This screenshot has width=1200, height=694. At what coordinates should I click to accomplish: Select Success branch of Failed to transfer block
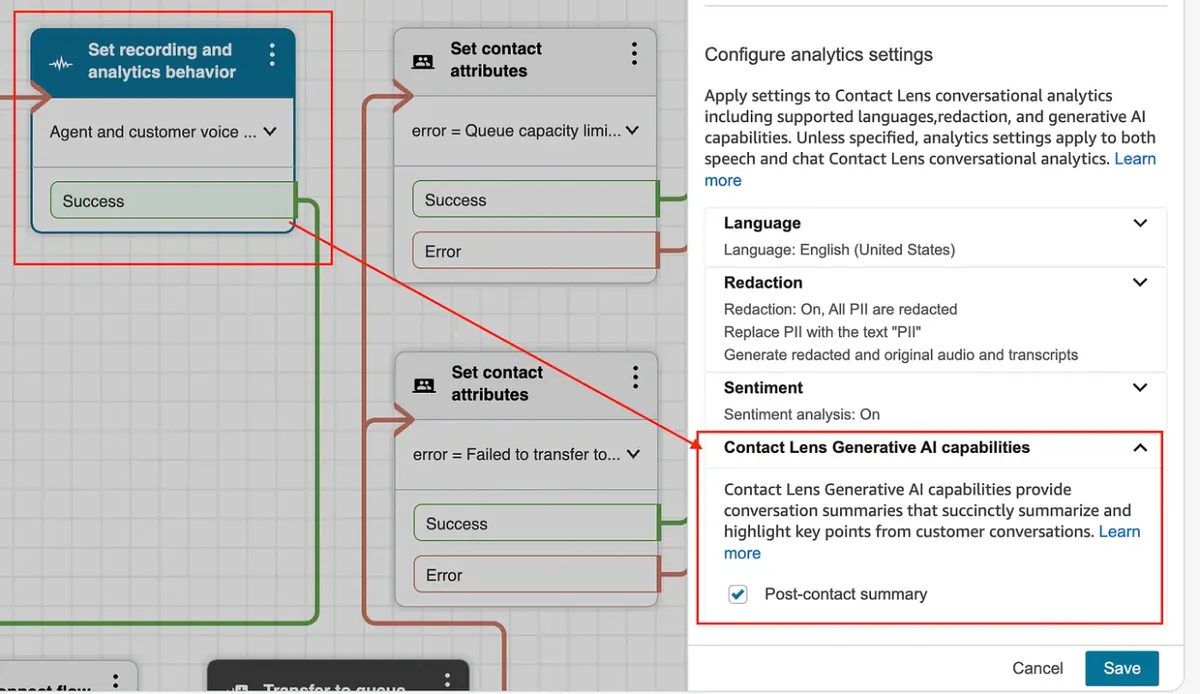[x=536, y=524]
